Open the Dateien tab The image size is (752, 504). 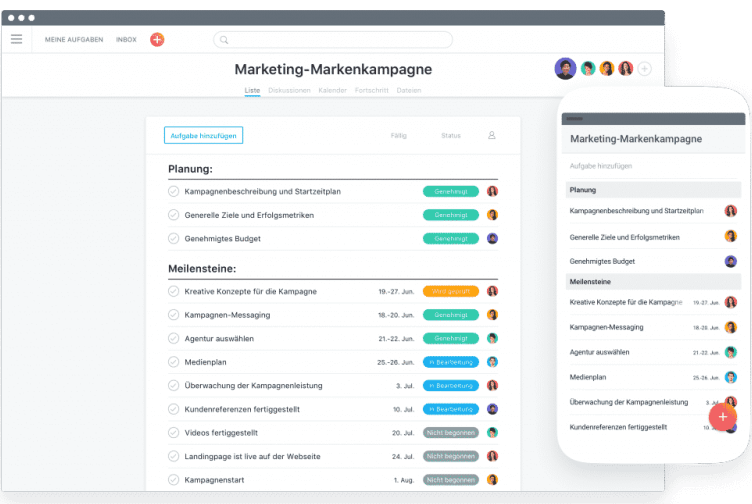(x=409, y=90)
